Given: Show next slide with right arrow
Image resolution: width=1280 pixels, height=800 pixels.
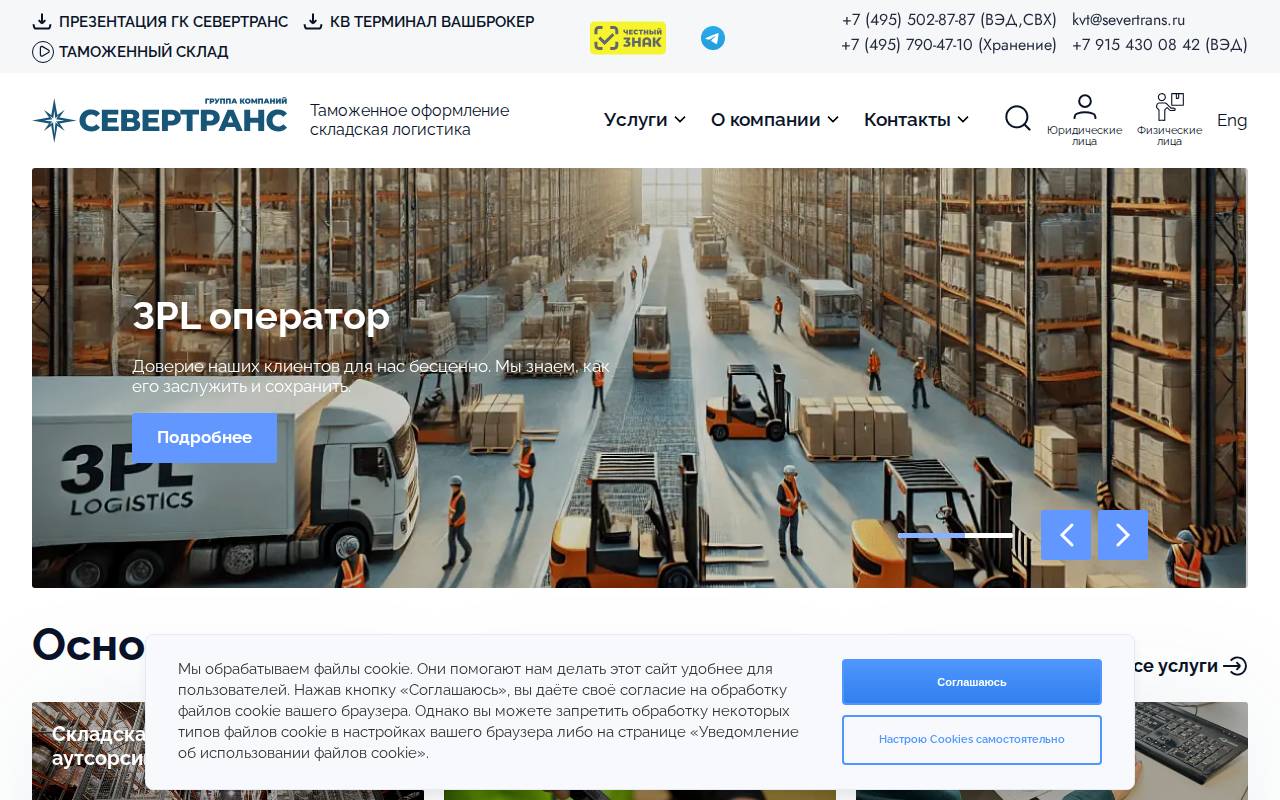Looking at the screenshot, I should tap(1123, 535).
